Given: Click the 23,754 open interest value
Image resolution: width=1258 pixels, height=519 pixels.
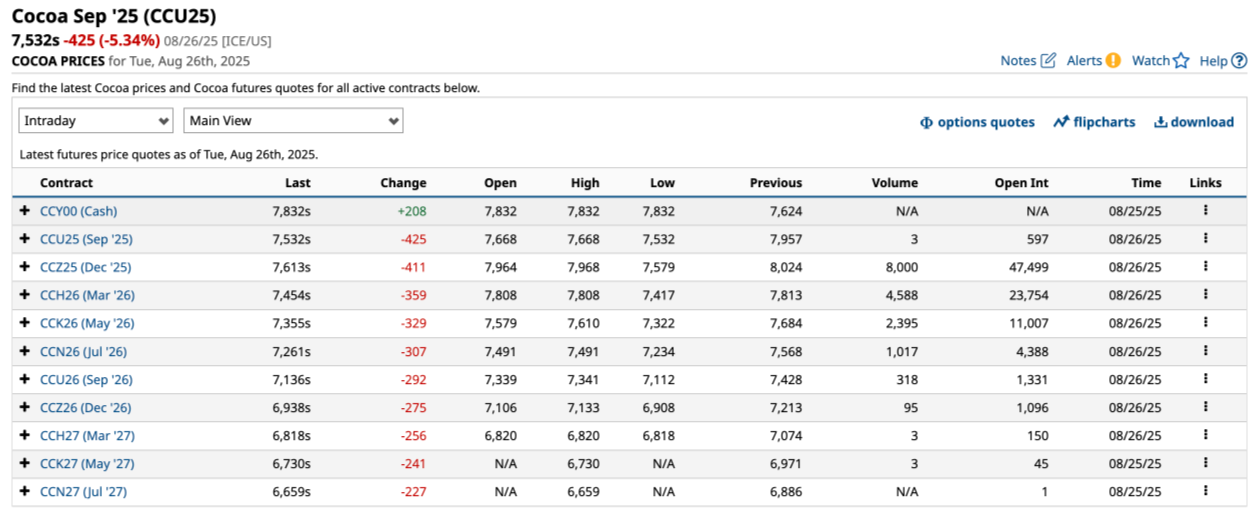Looking at the screenshot, I should [x=1028, y=295].
